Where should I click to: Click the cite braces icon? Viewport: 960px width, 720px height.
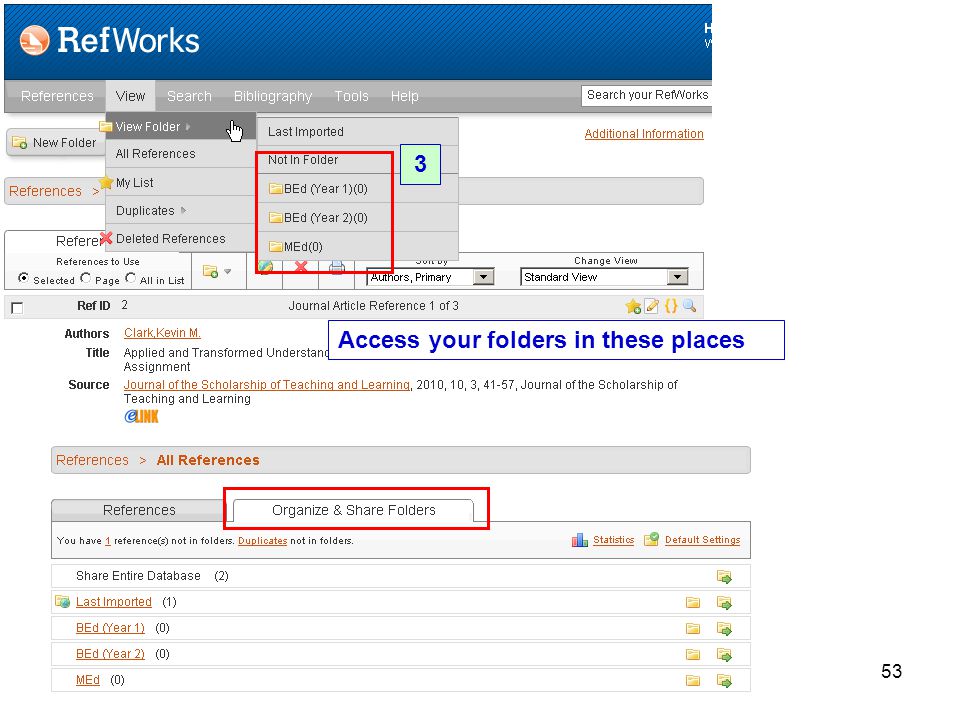pos(671,306)
